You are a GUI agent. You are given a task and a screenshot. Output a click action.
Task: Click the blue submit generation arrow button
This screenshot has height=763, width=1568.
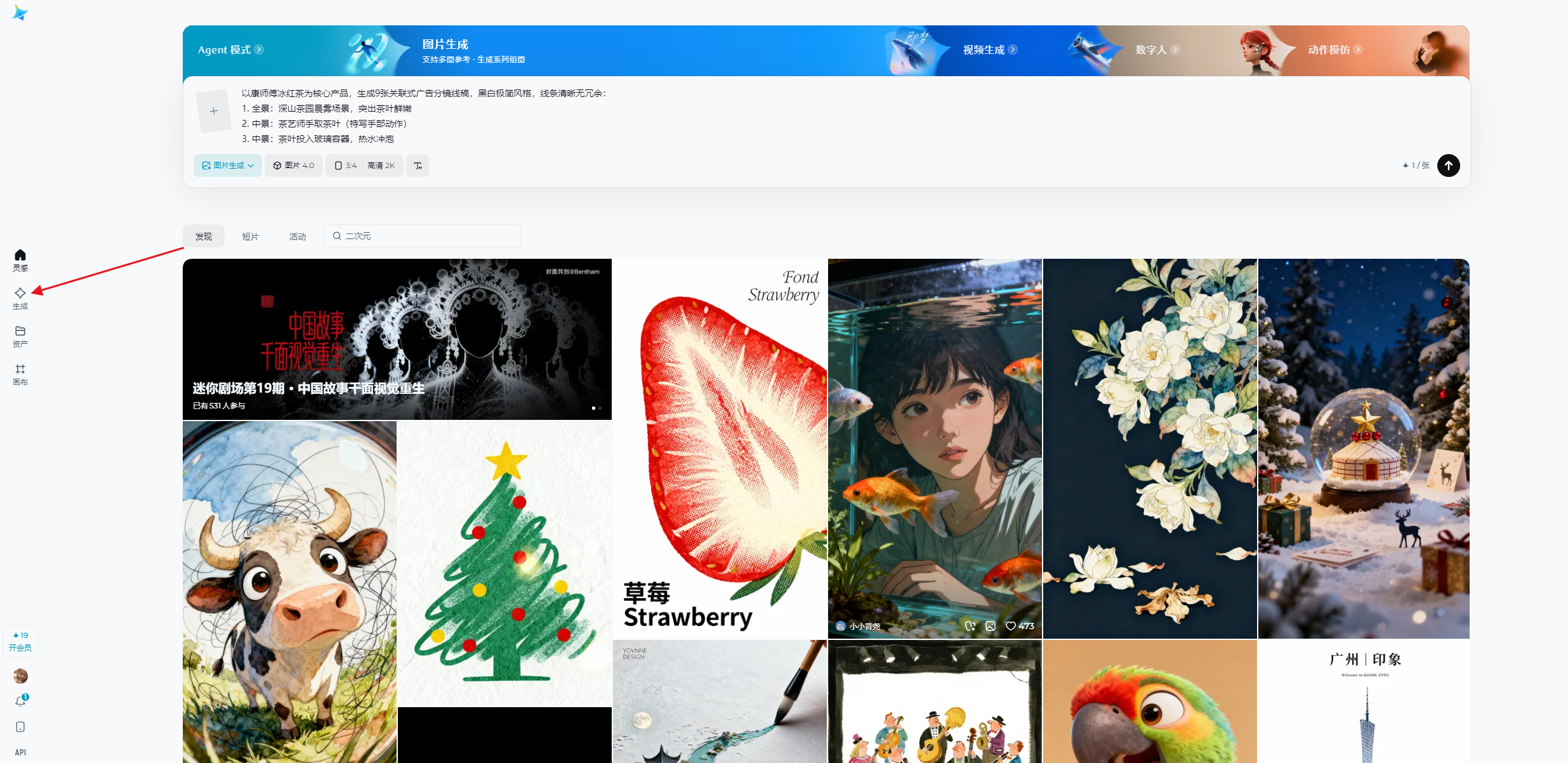pyautogui.click(x=1449, y=165)
